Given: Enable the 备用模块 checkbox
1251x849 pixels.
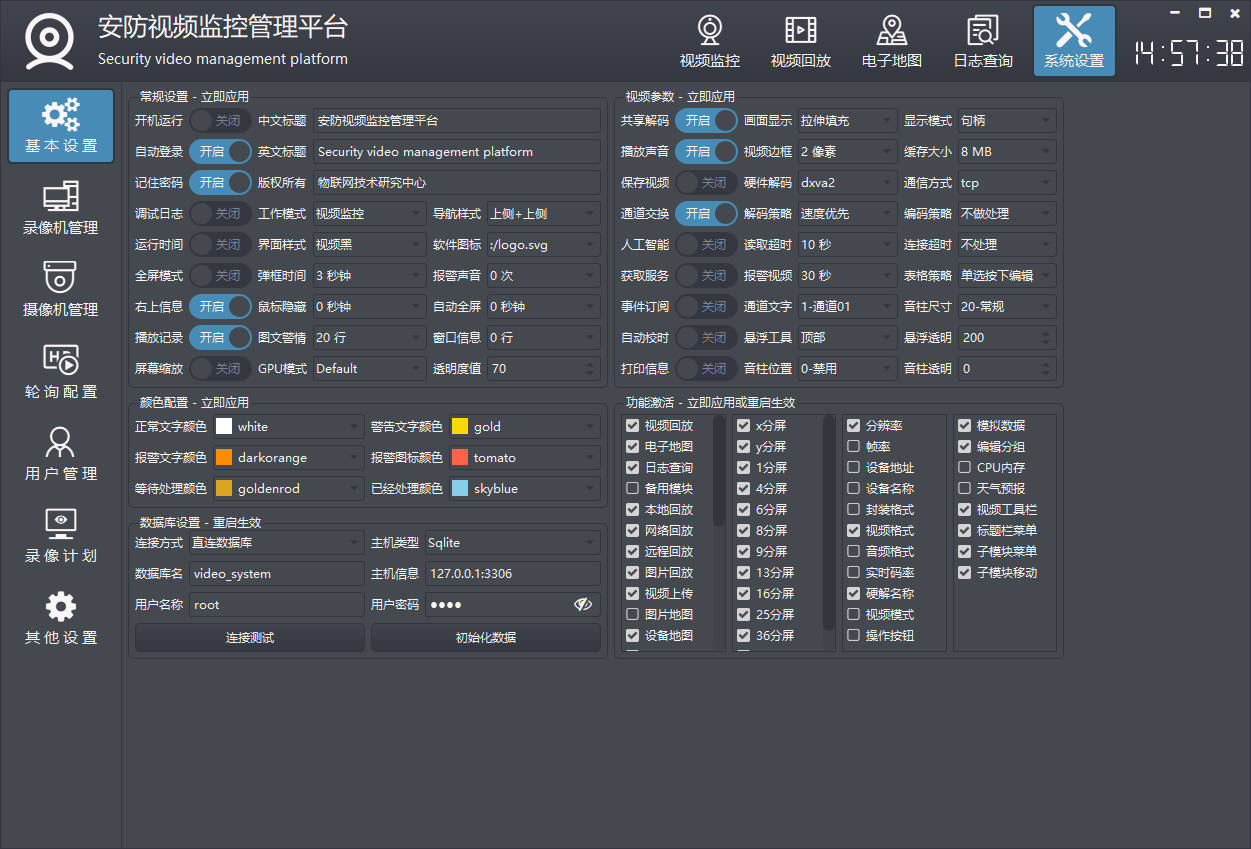Looking at the screenshot, I should (633, 489).
